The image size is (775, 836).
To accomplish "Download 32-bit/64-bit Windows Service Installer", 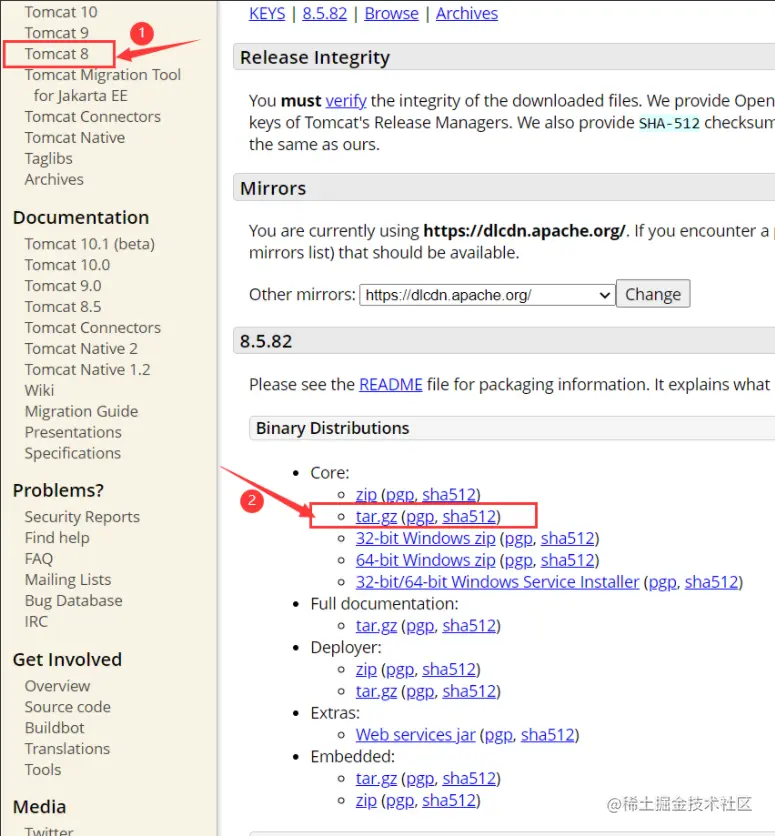I will click(x=497, y=582).
